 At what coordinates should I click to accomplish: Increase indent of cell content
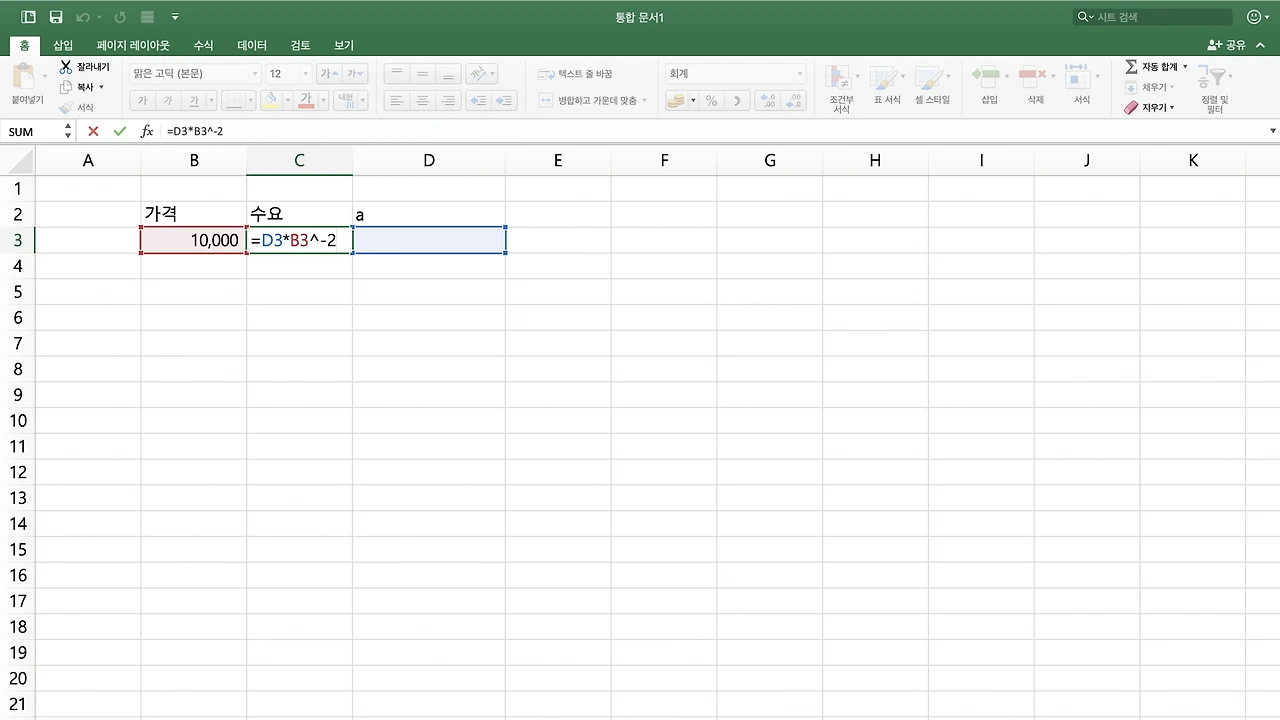click(x=504, y=101)
